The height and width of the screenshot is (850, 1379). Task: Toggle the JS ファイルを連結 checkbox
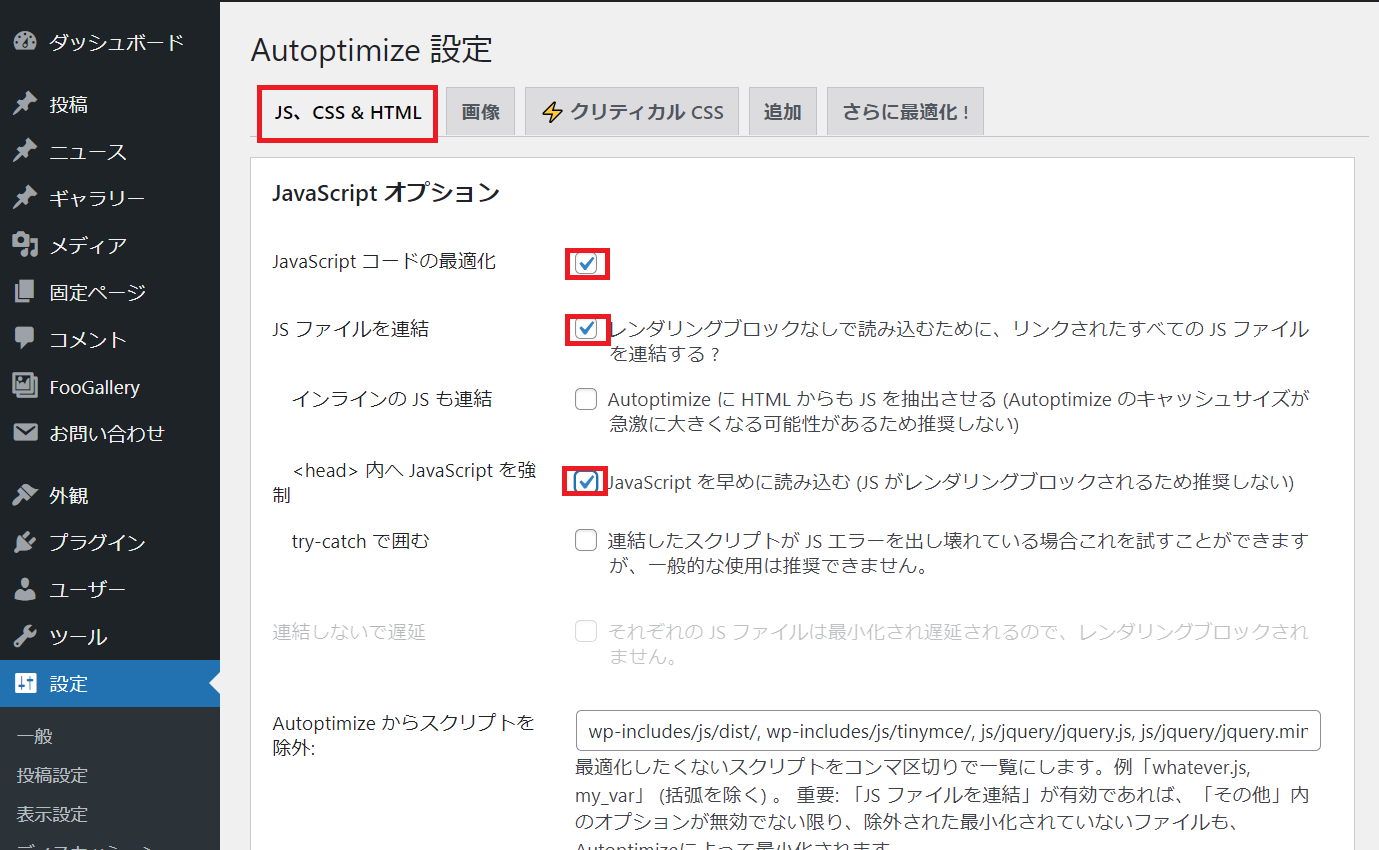pyautogui.click(x=586, y=329)
